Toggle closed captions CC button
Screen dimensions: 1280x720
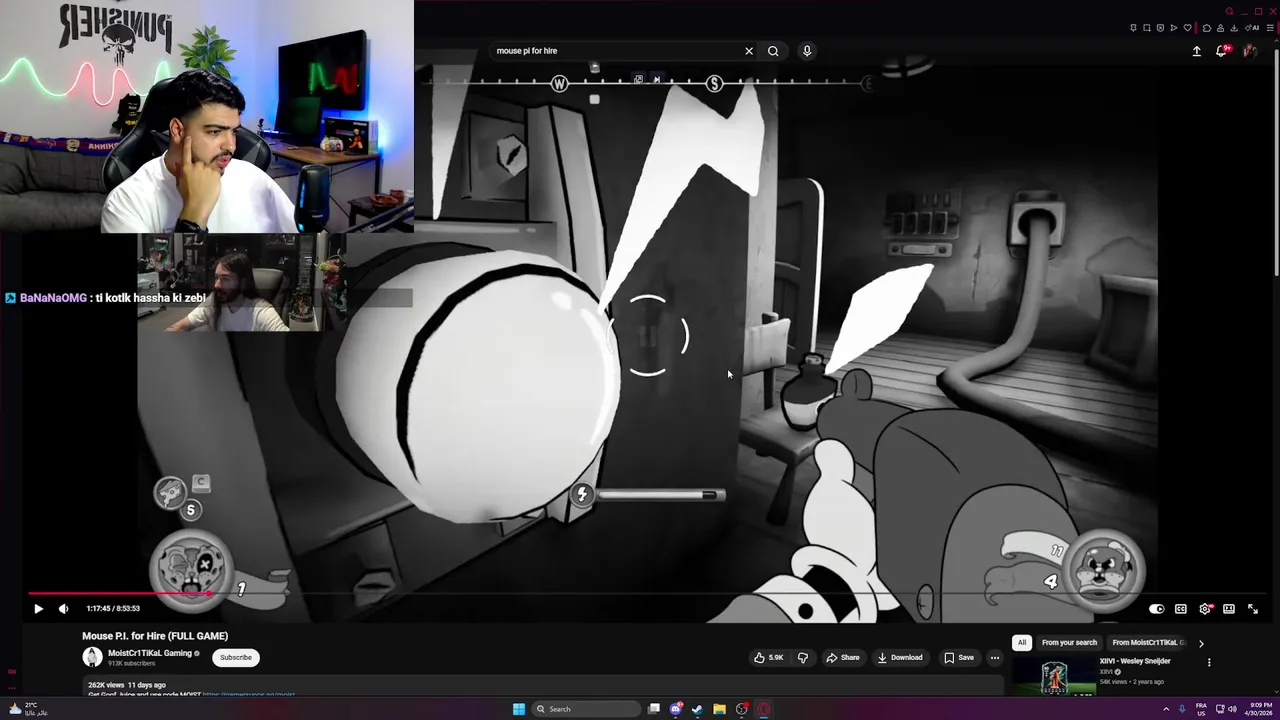tap(1181, 608)
